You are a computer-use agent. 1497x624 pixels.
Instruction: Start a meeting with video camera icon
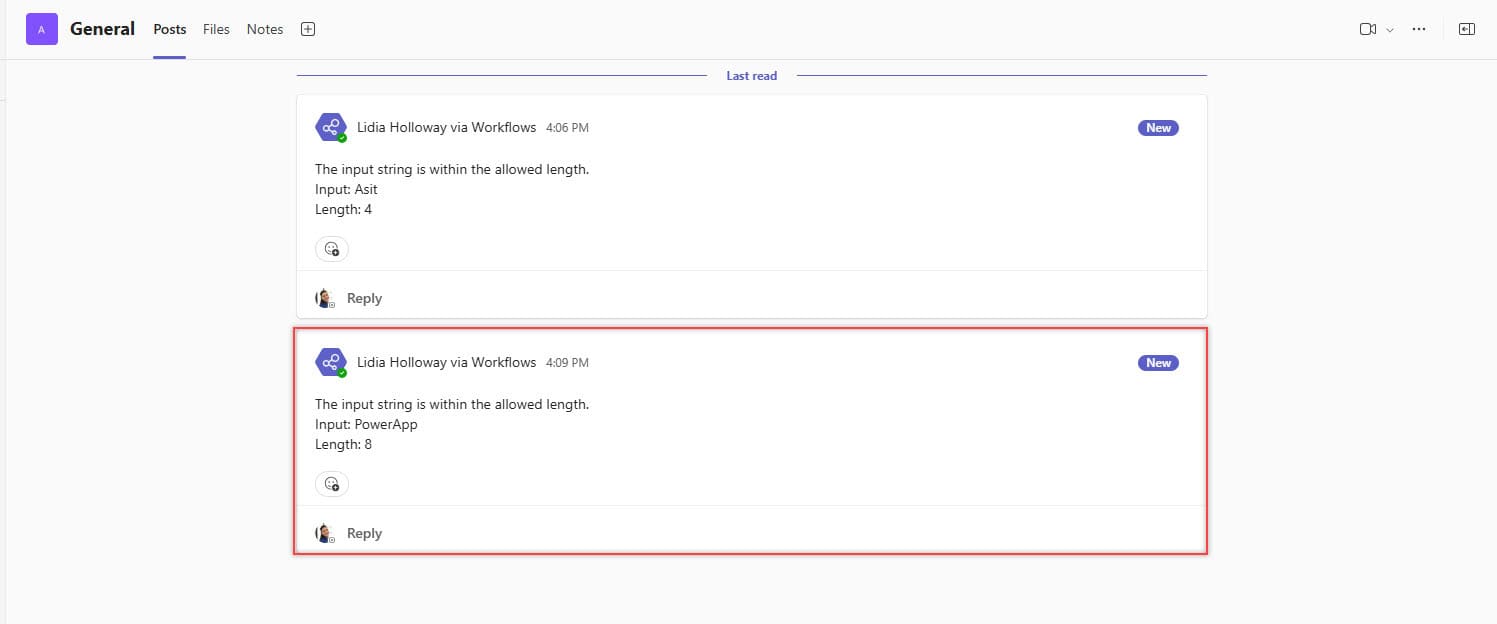(x=1368, y=29)
